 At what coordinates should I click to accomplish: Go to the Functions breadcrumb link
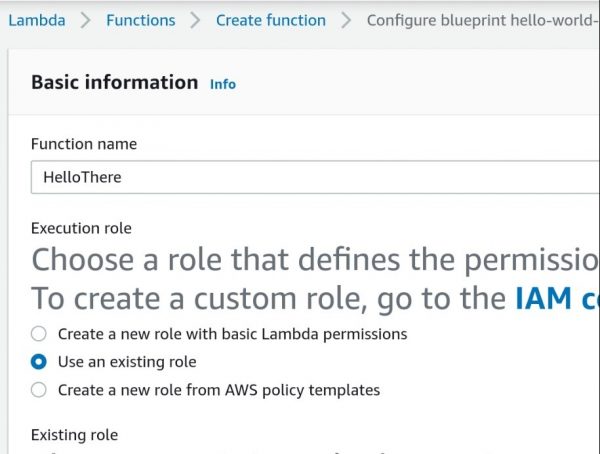pyautogui.click(x=140, y=20)
